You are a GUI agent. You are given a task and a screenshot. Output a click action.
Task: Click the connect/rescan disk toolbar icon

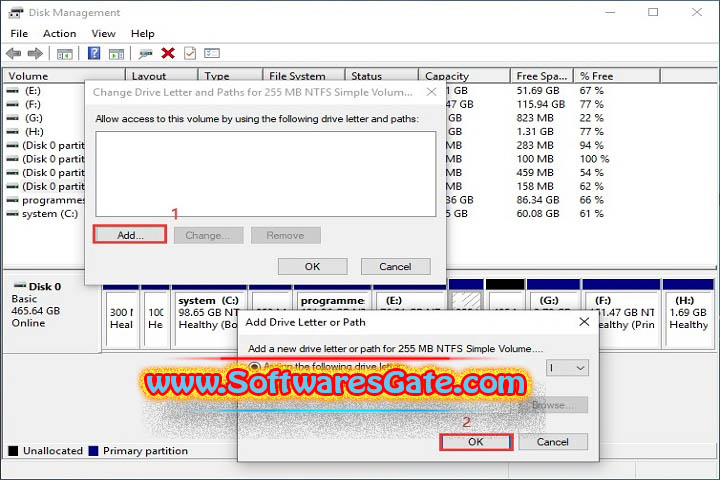146,54
